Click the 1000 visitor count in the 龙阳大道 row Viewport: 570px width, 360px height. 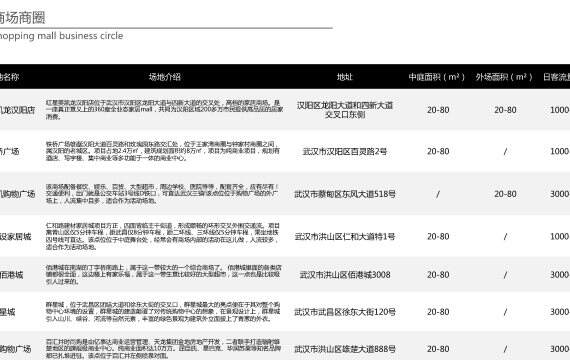560,110
